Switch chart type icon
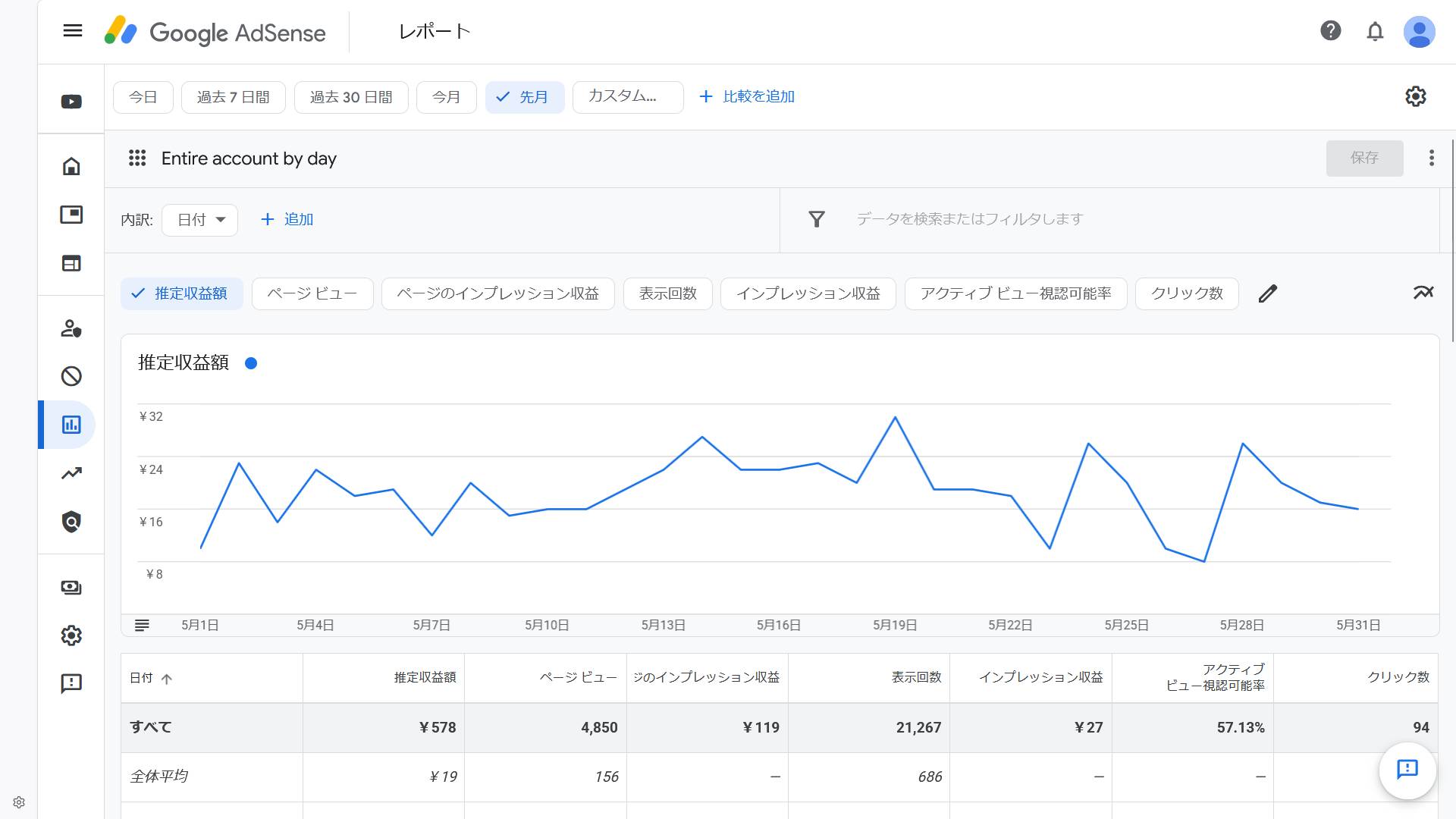1456x819 pixels. pos(1423,292)
